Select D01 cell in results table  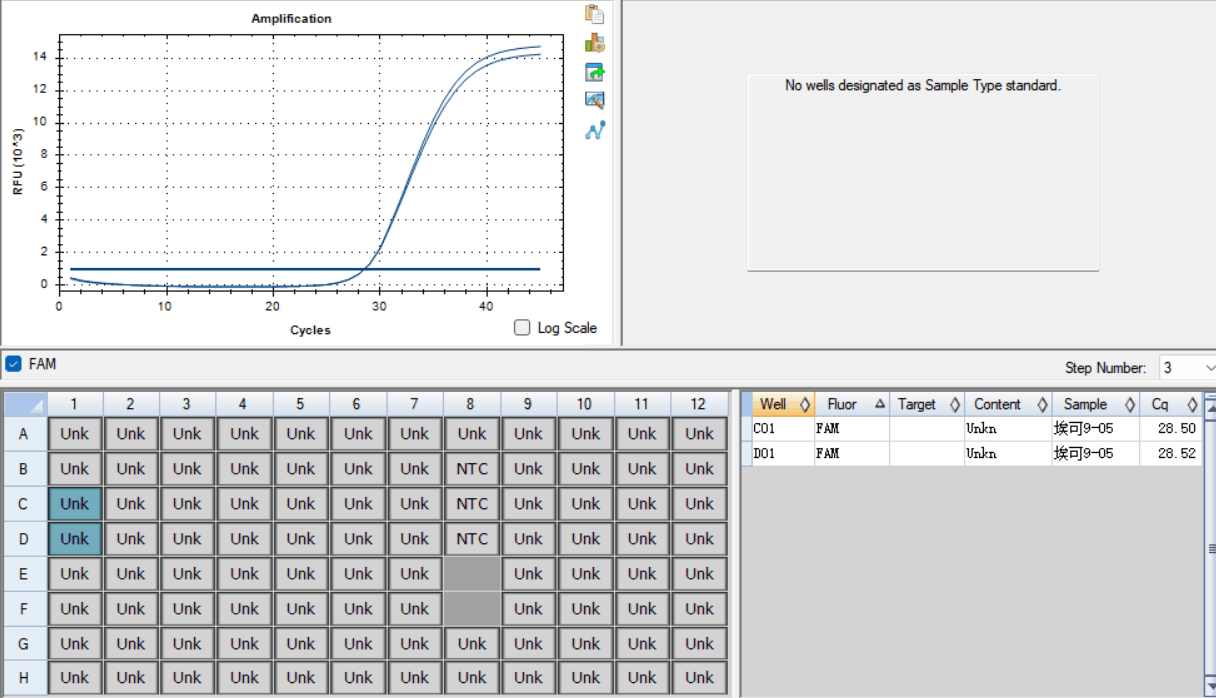[783, 454]
